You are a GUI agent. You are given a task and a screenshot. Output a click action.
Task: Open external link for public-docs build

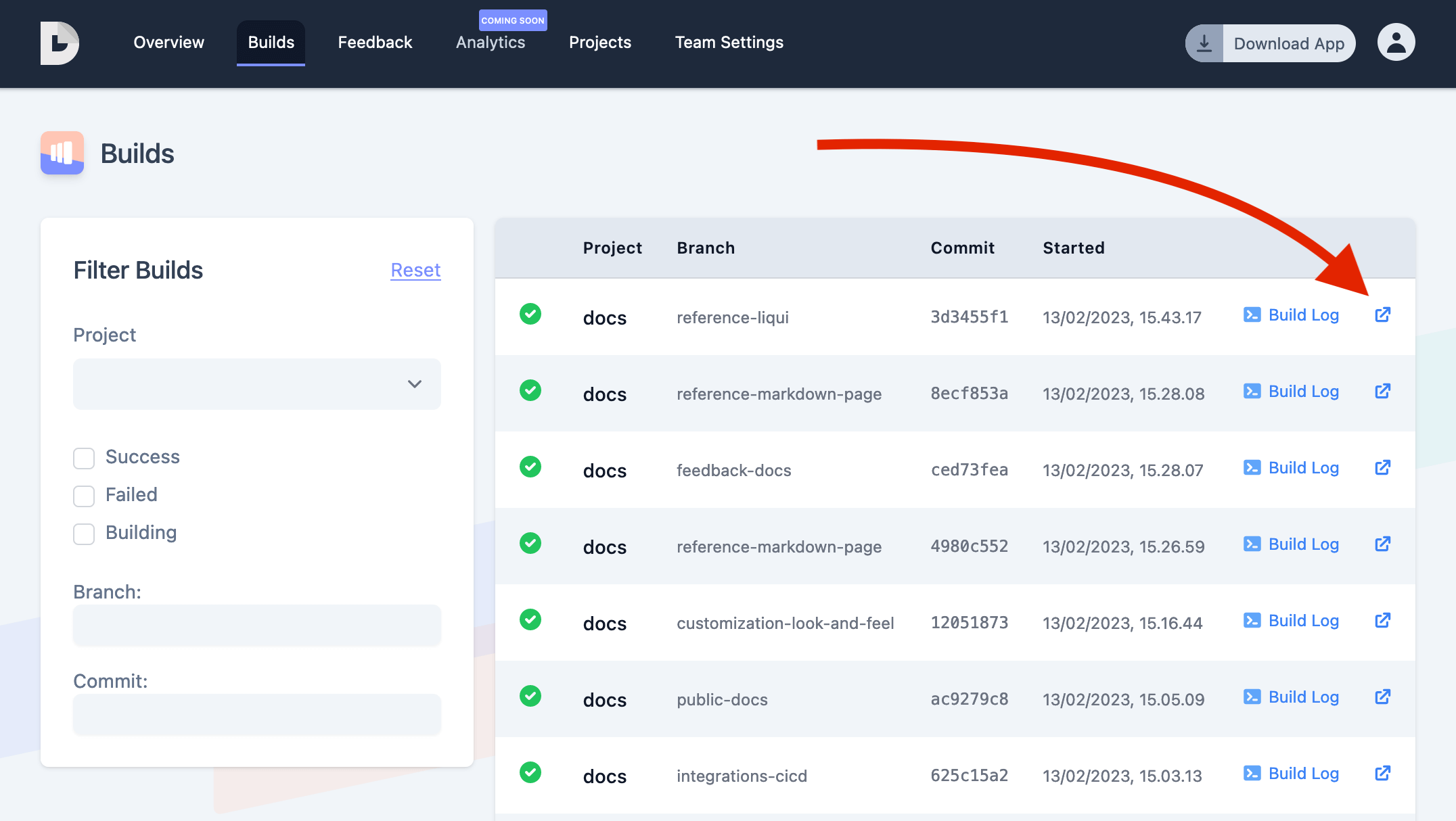(x=1382, y=697)
